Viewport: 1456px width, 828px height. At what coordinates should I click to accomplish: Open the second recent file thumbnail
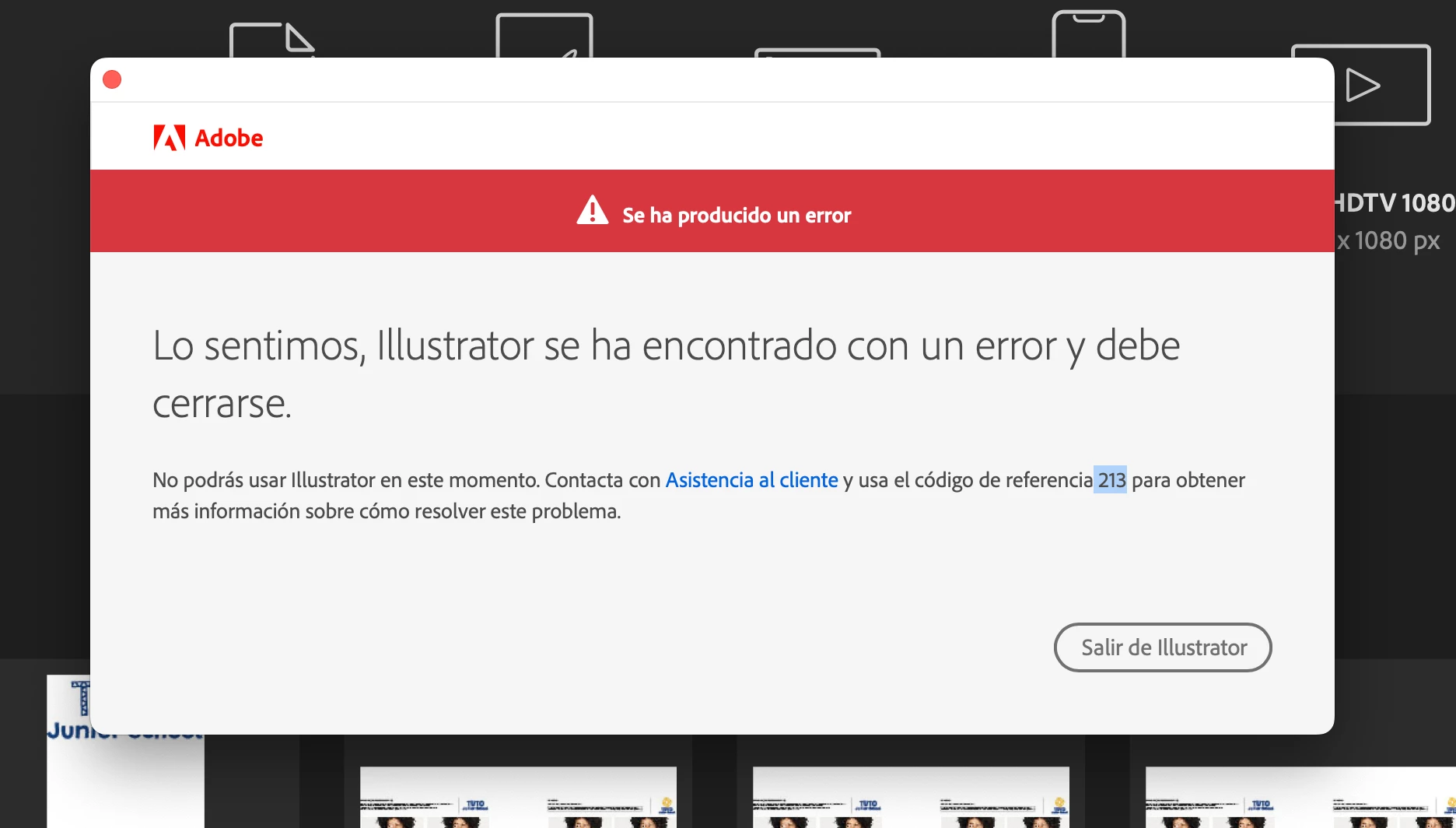point(518,798)
